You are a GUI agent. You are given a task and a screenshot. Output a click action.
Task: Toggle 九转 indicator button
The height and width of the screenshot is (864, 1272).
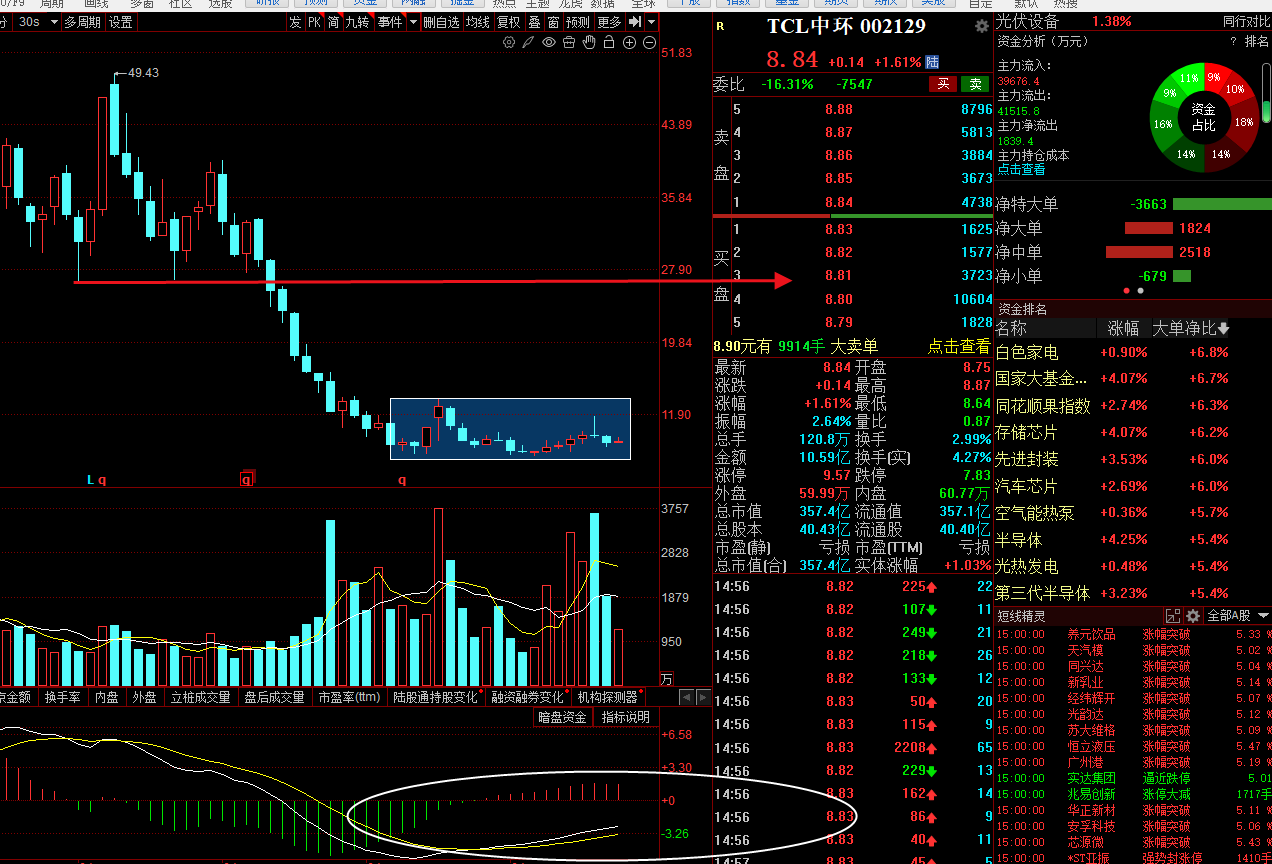pos(358,22)
